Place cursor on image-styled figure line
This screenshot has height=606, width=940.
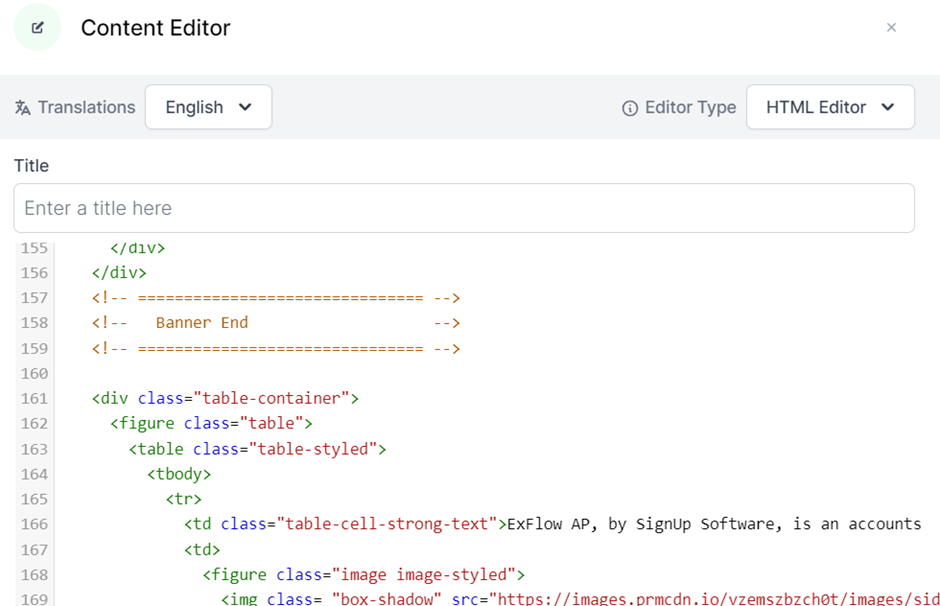point(363,574)
